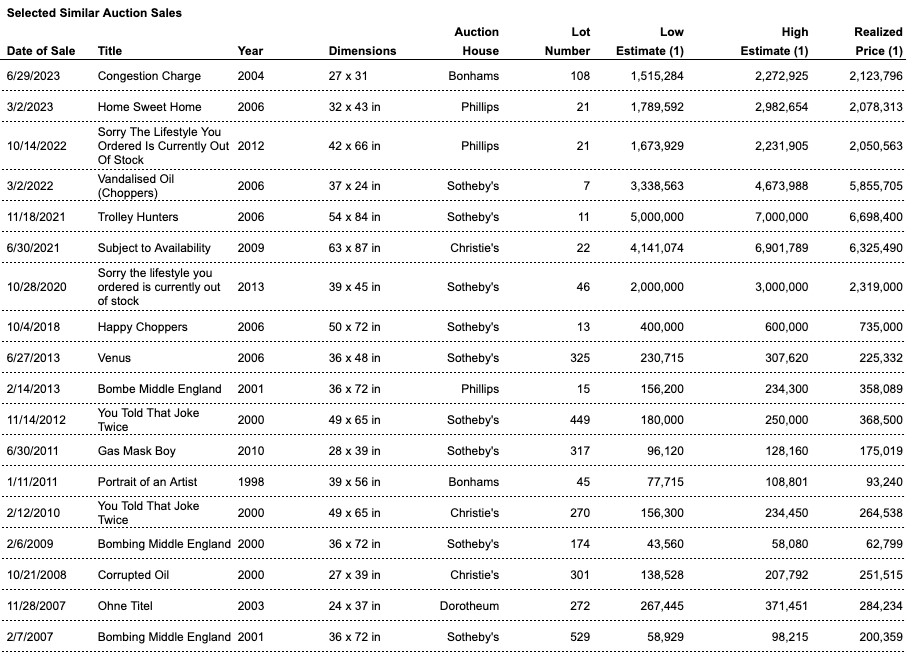Select realized price 6,698,400
The image size is (912, 658).
[876, 217]
